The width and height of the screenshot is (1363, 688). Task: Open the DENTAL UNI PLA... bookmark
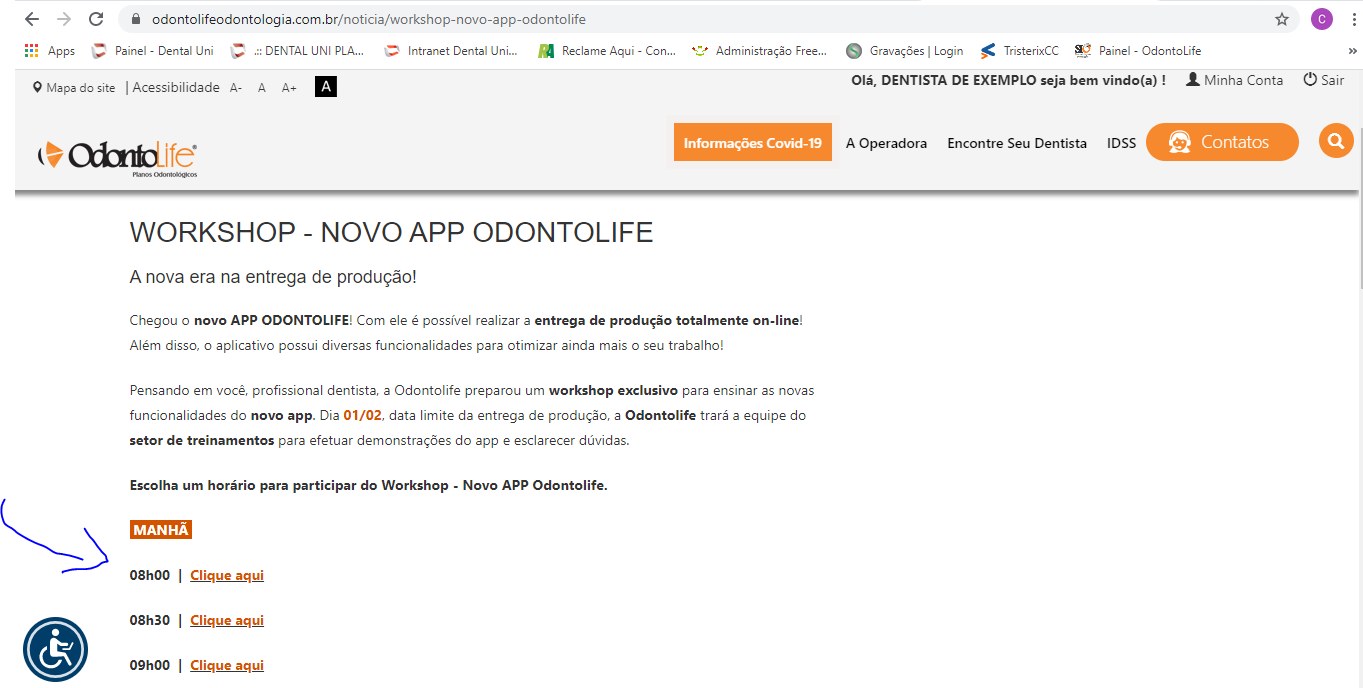pos(297,51)
